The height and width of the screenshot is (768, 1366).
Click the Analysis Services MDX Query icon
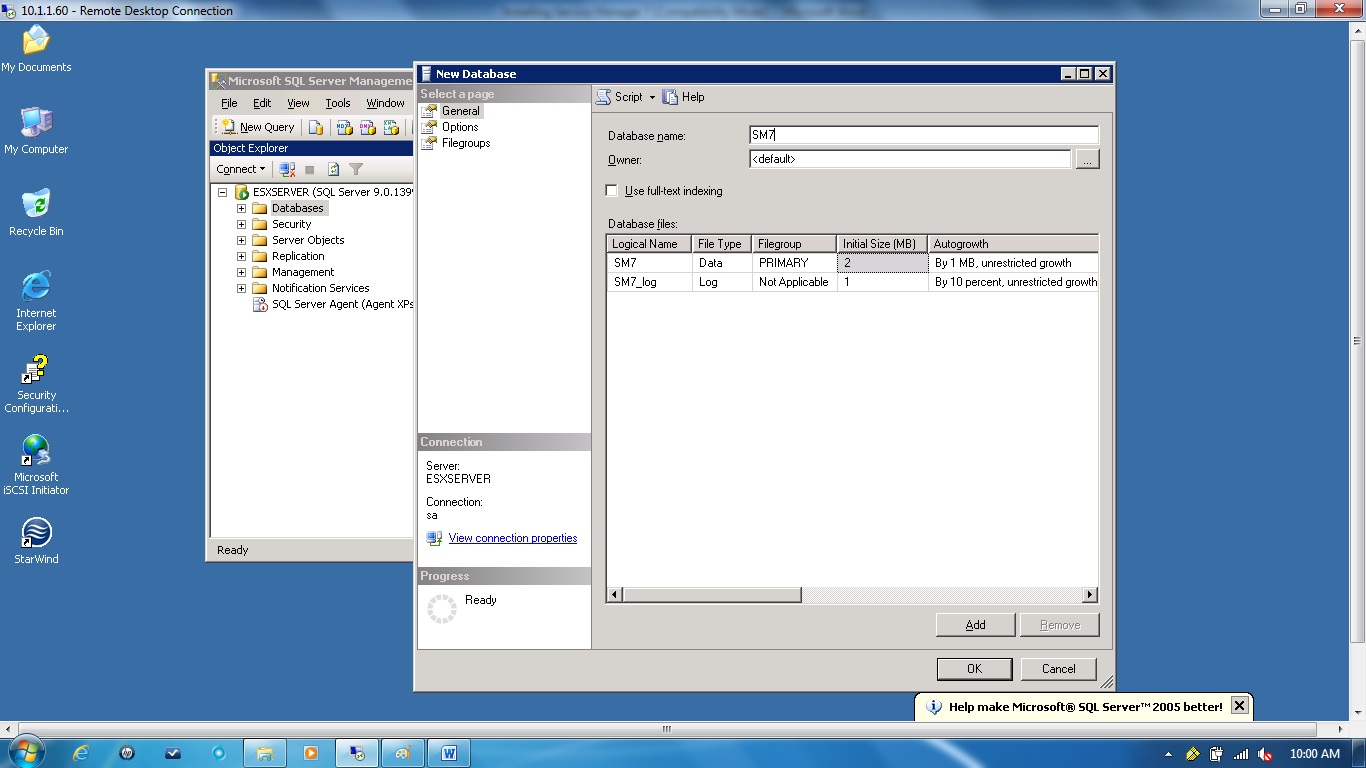(344, 127)
